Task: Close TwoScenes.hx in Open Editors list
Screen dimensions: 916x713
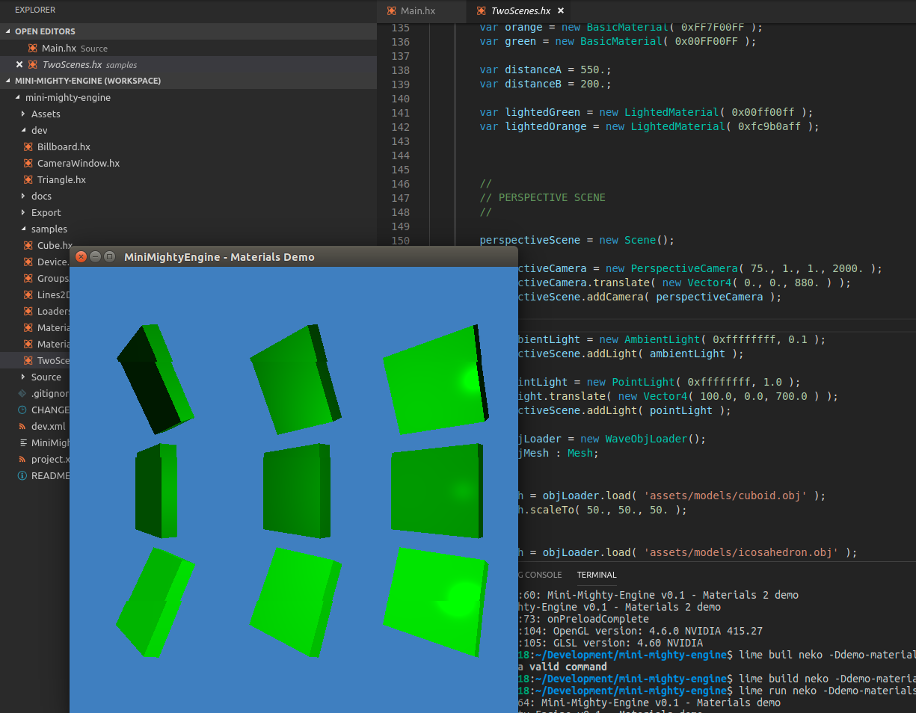Action: [19, 64]
